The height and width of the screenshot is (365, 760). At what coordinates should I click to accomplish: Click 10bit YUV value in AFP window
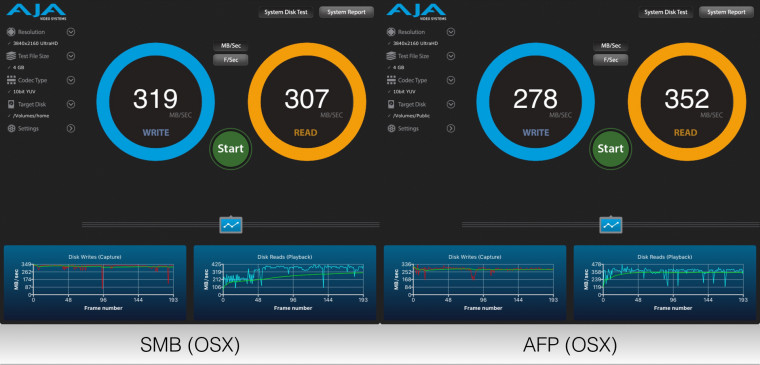[404, 92]
